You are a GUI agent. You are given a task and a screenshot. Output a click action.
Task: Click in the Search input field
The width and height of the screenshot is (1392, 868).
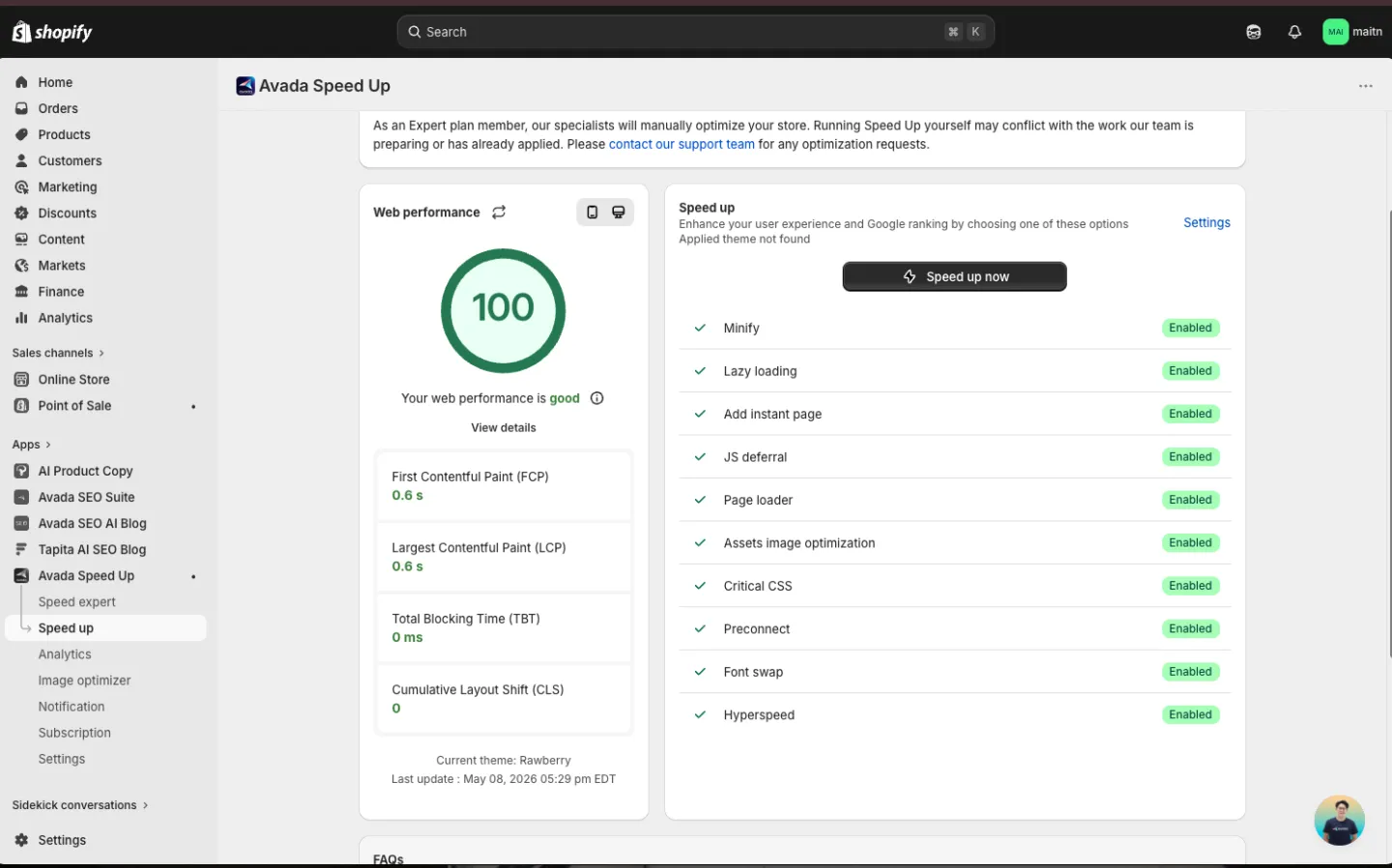pyautogui.click(x=695, y=32)
